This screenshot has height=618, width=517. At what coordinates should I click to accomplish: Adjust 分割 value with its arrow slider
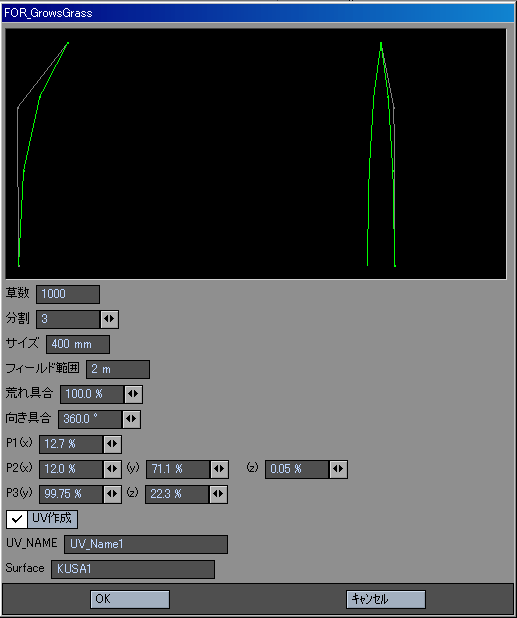coord(109,319)
